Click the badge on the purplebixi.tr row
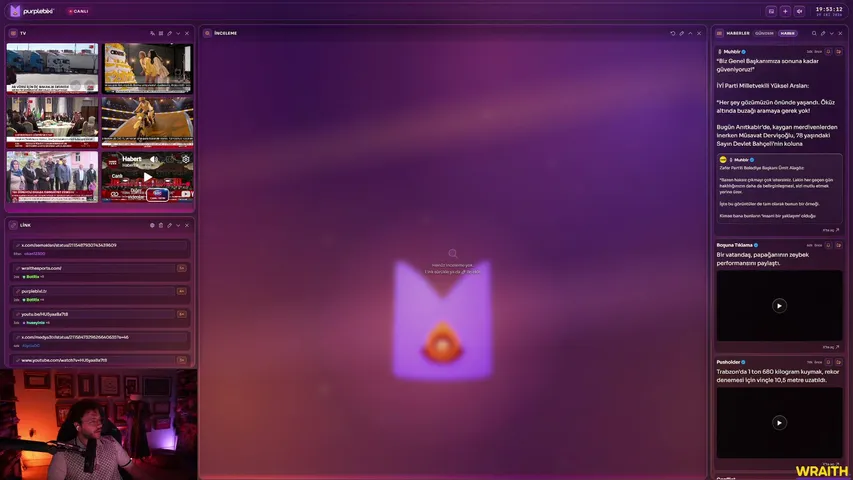The image size is (853, 480). [x=182, y=291]
